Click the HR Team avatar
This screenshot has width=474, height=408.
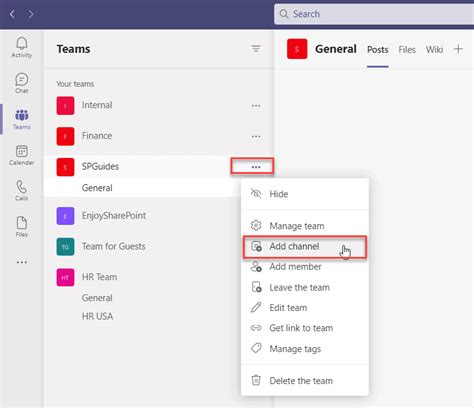pos(65,277)
